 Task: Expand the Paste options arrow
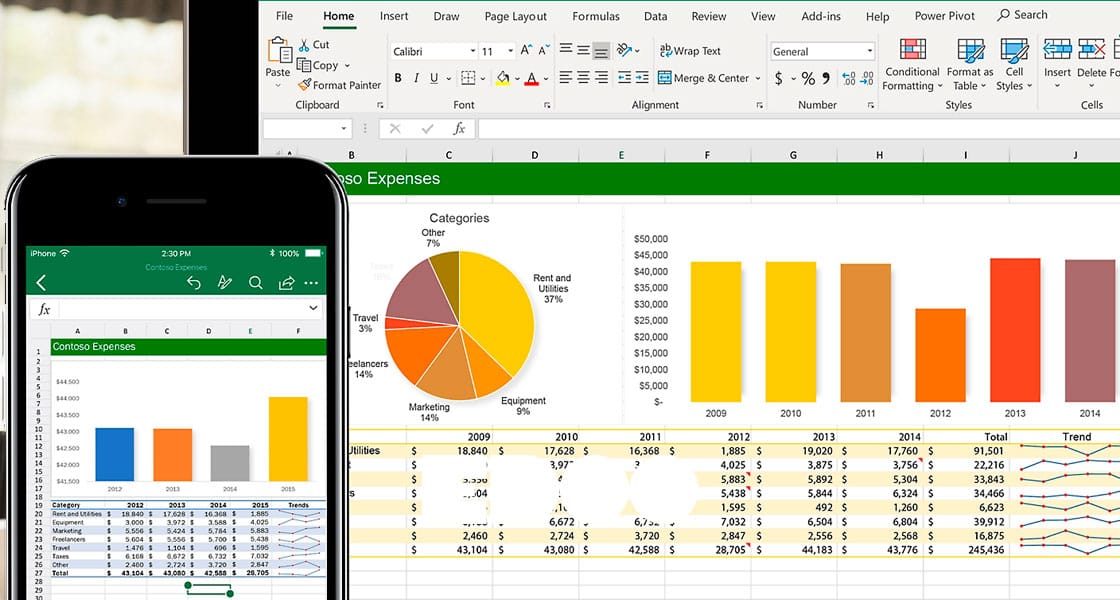click(x=278, y=86)
